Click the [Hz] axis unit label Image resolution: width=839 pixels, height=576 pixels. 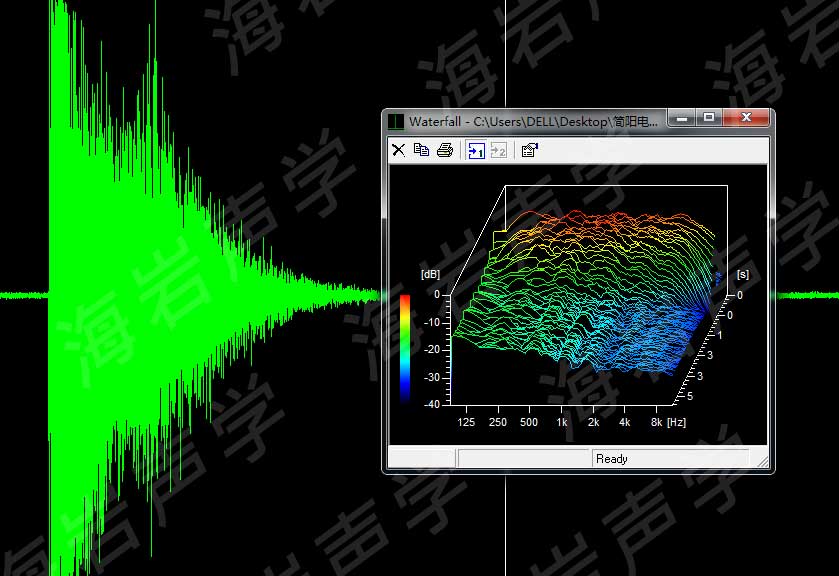[x=677, y=423]
